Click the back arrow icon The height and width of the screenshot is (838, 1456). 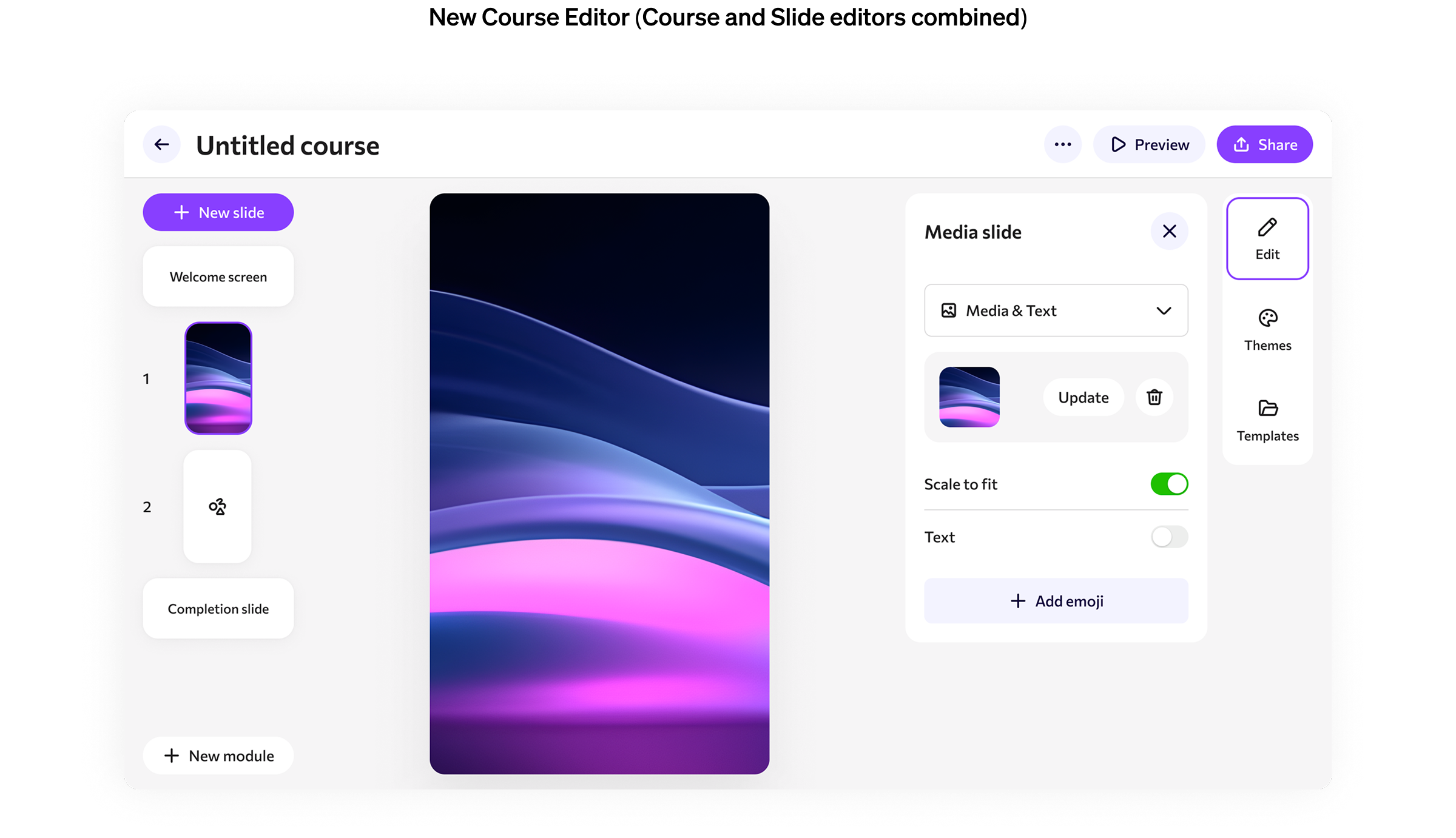click(x=161, y=144)
